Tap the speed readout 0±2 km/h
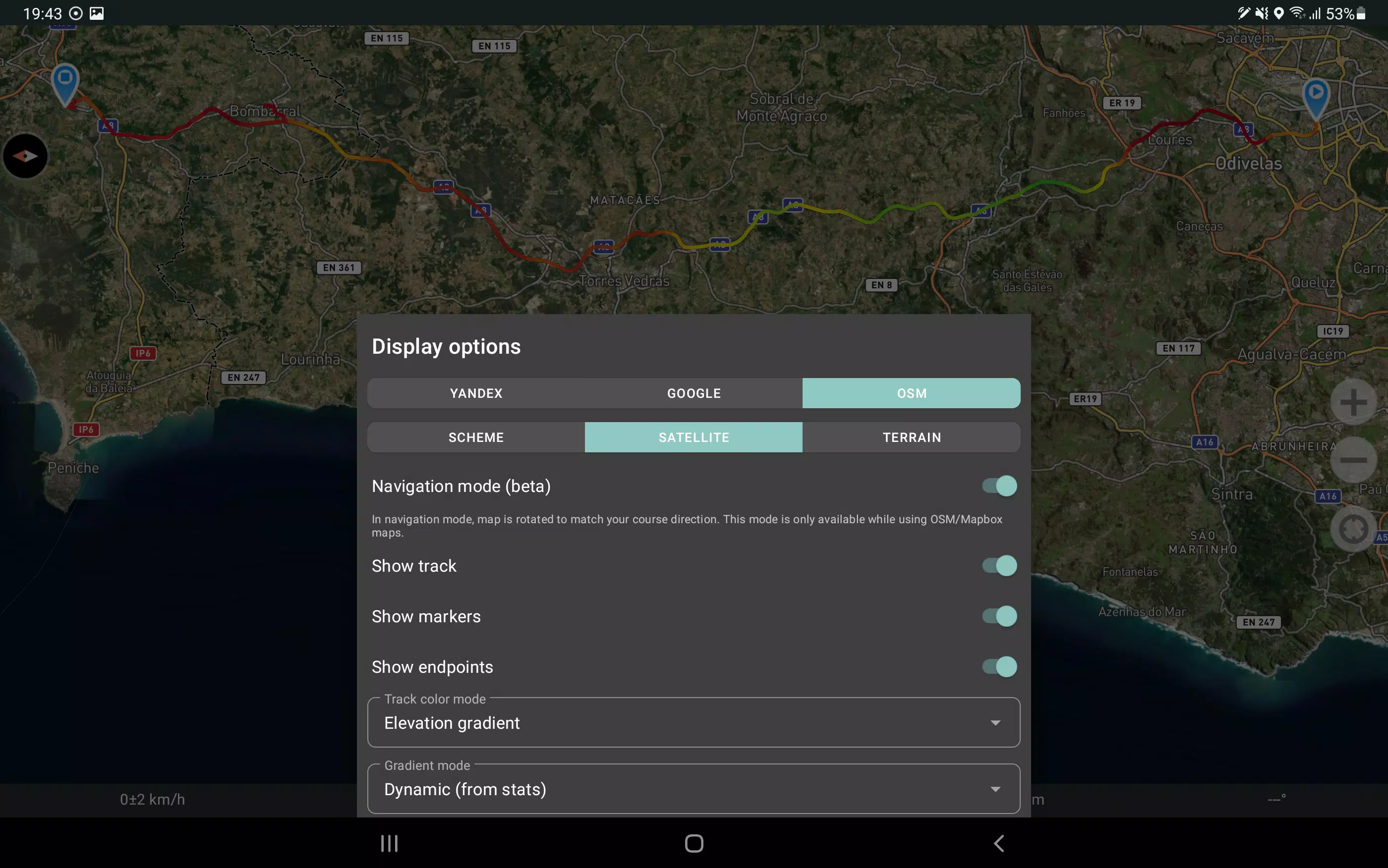The image size is (1388, 868). click(x=152, y=799)
